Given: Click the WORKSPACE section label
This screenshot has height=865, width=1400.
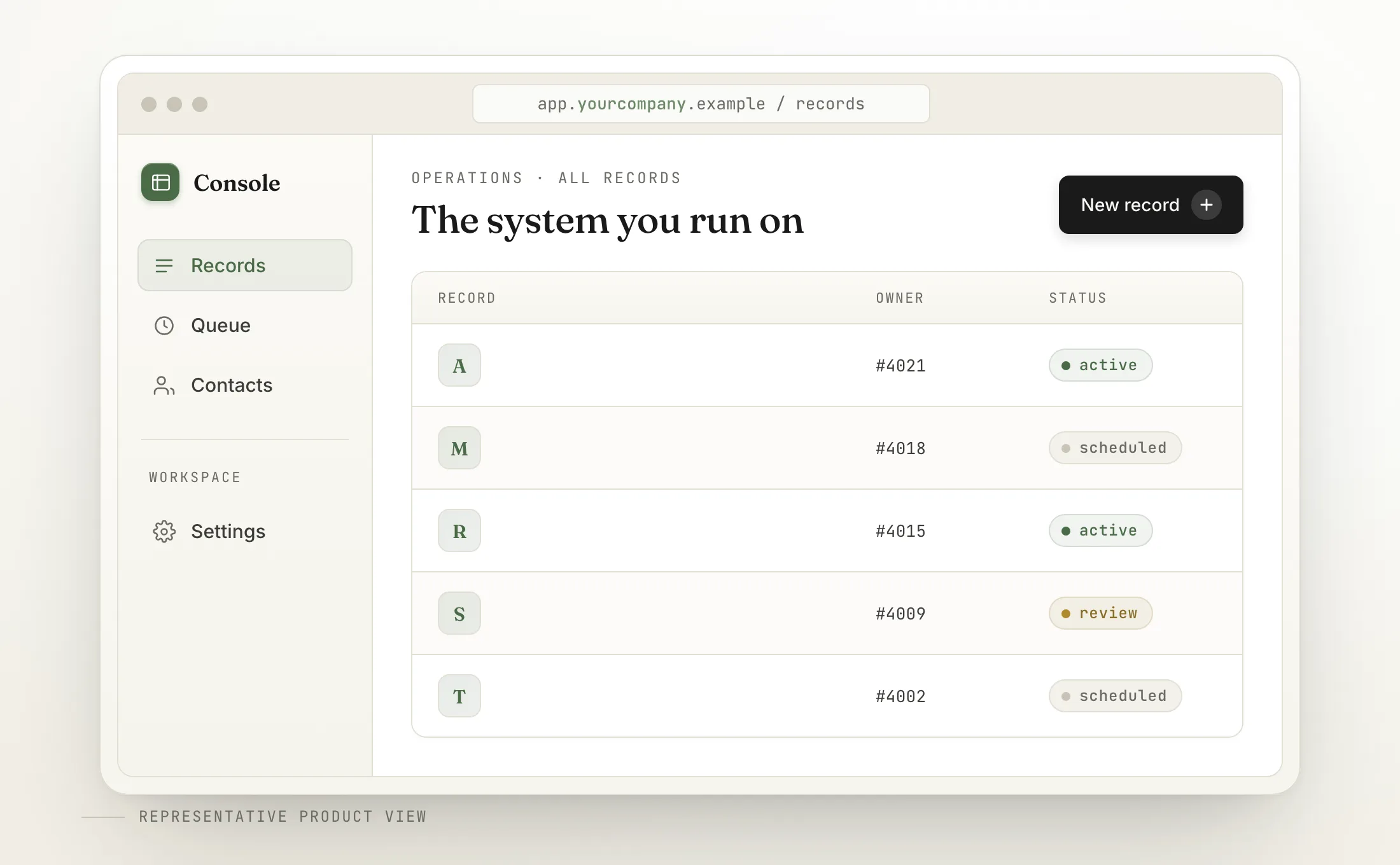Looking at the screenshot, I should [195, 477].
